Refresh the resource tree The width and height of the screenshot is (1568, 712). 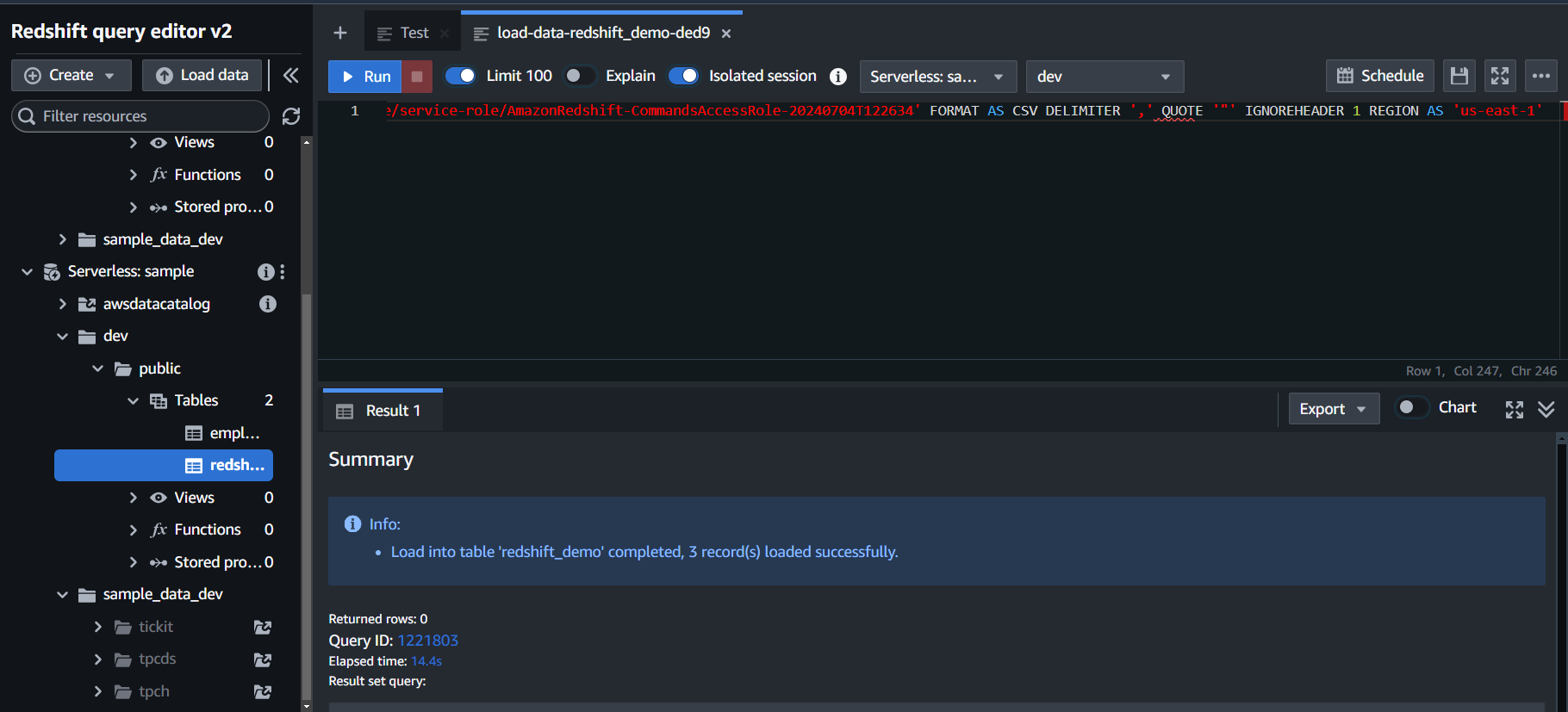291,116
